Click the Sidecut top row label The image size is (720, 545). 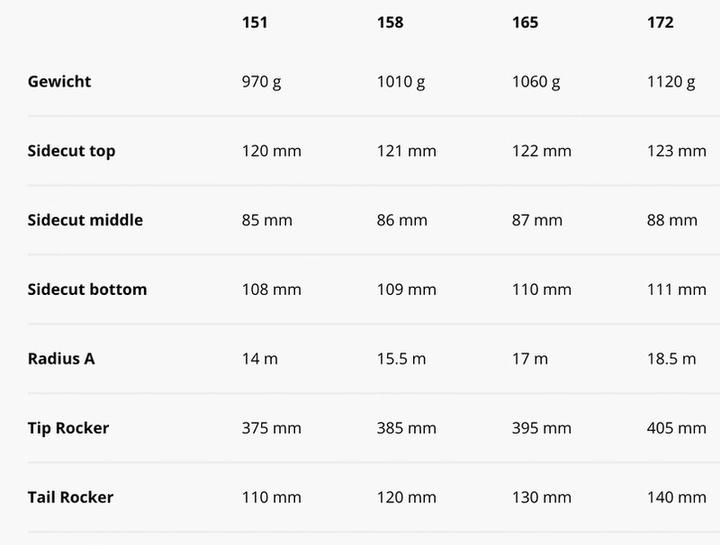point(71,151)
